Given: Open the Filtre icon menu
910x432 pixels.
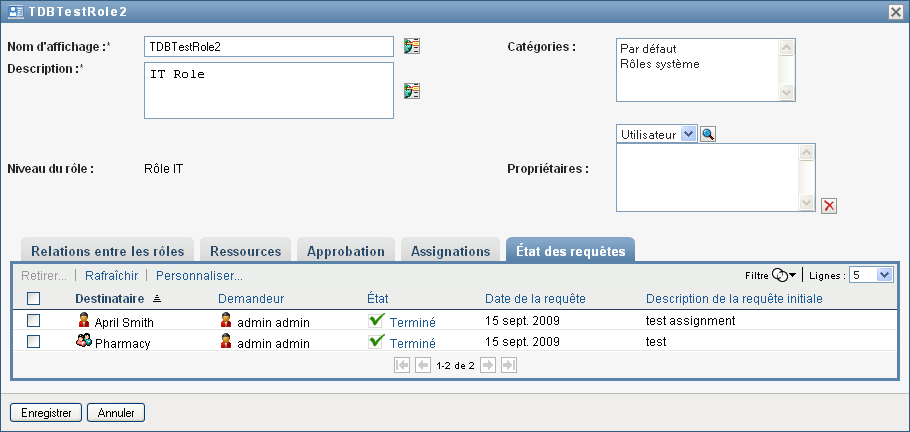Looking at the screenshot, I should click(783, 276).
